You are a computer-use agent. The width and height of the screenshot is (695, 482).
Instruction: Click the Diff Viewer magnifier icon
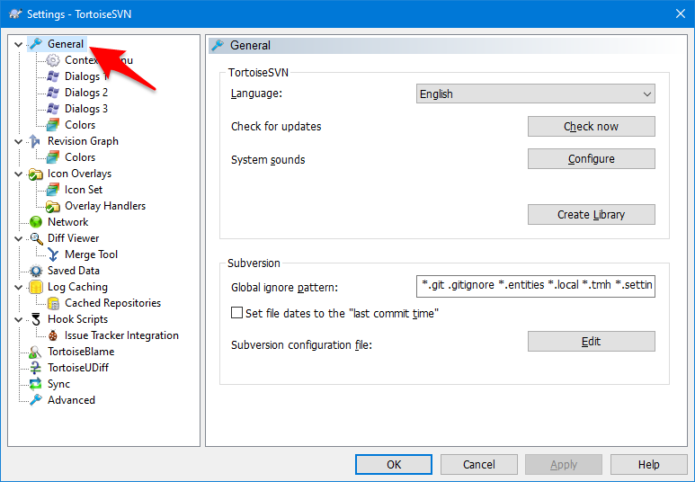(x=36, y=239)
